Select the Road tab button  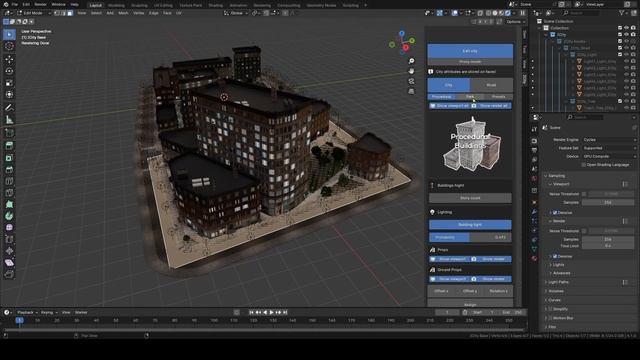(491, 85)
